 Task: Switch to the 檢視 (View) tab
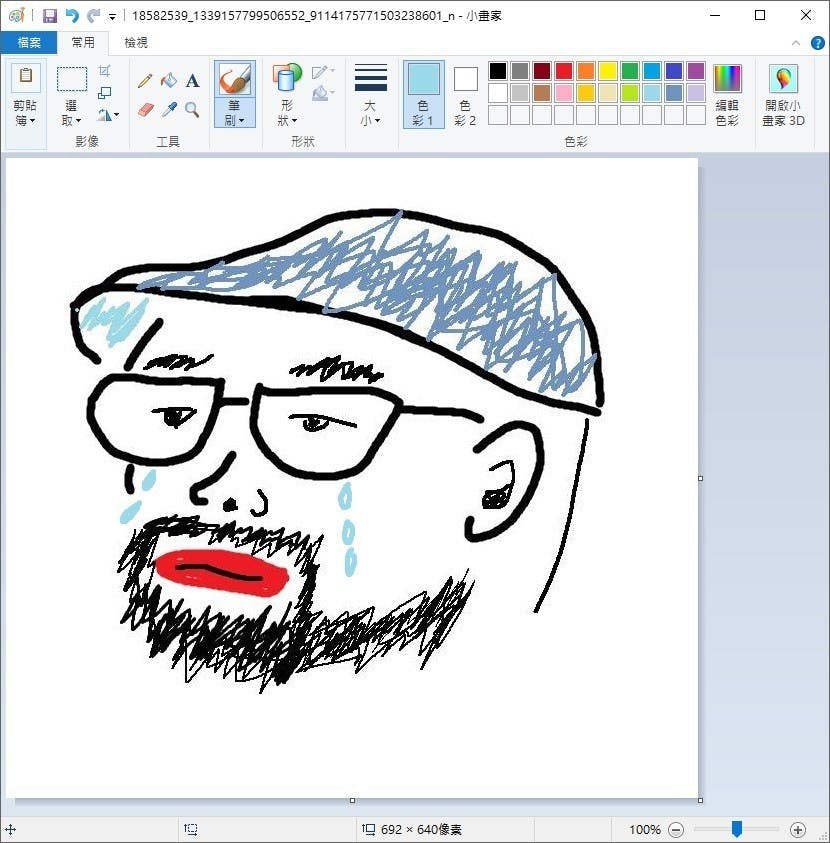136,43
